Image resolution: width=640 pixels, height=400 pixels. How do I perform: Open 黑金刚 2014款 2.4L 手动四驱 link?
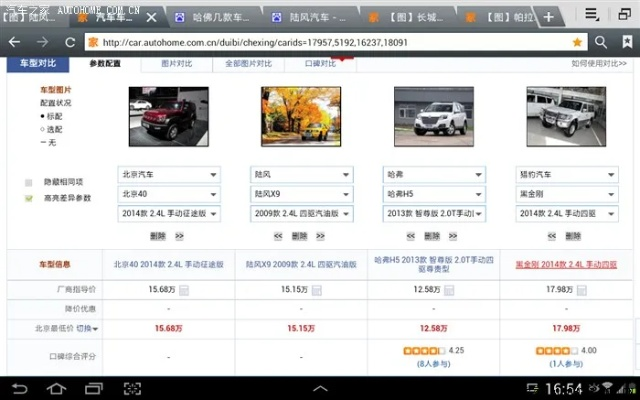tap(566, 264)
